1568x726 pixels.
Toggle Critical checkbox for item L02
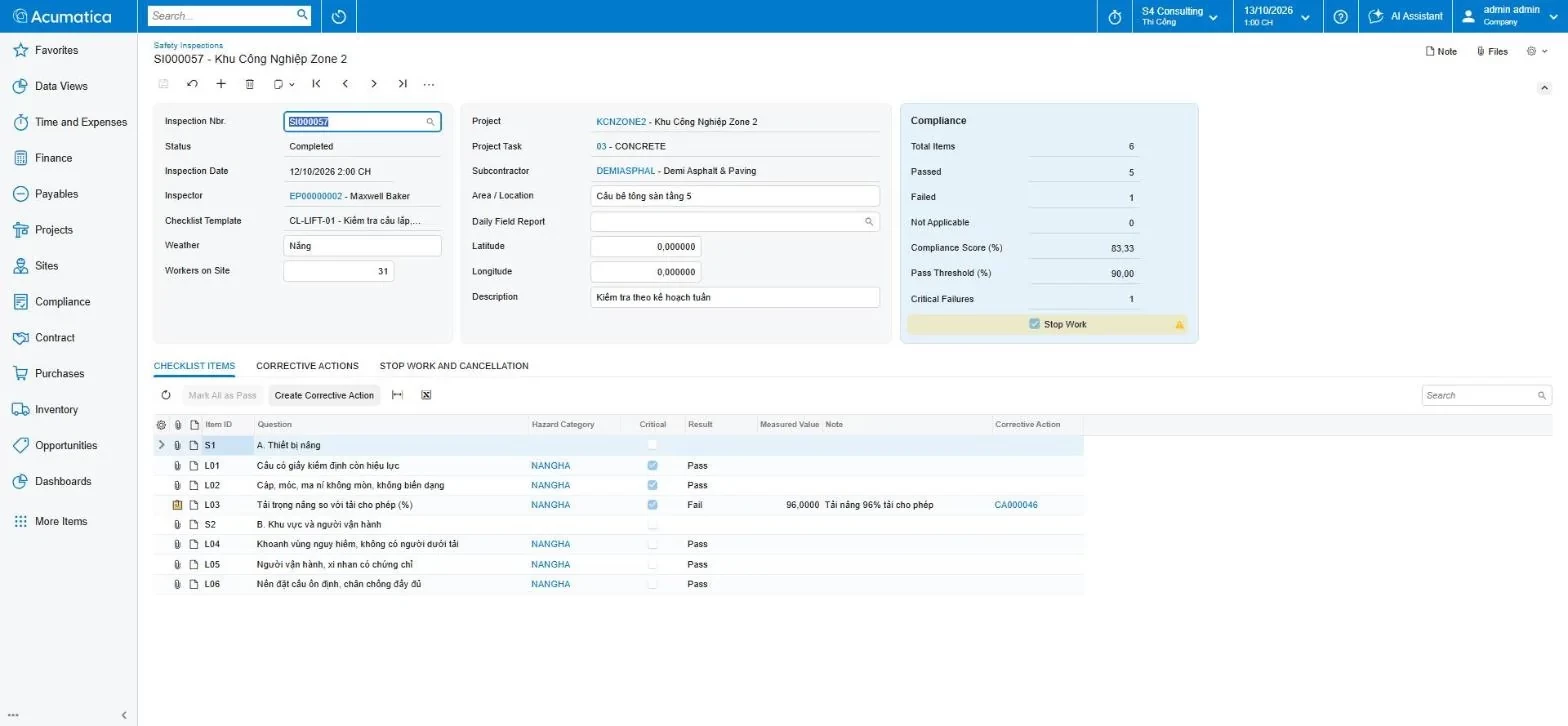point(652,485)
